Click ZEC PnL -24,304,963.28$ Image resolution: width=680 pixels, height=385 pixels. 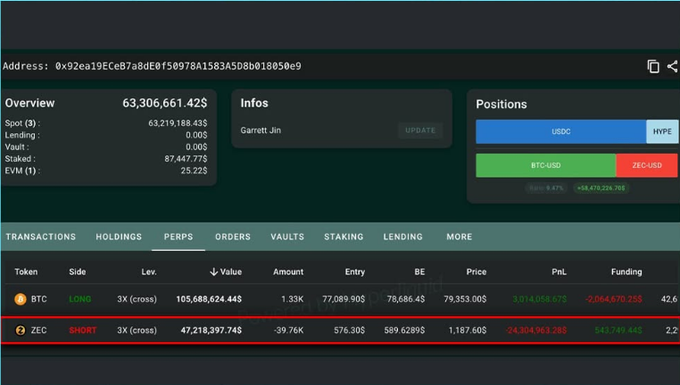click(536, 330)
